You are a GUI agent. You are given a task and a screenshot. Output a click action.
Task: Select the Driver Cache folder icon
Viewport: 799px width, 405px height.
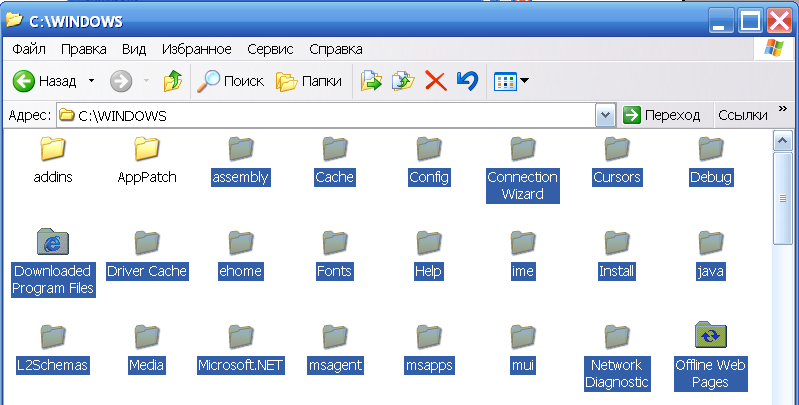pos(147,242)
